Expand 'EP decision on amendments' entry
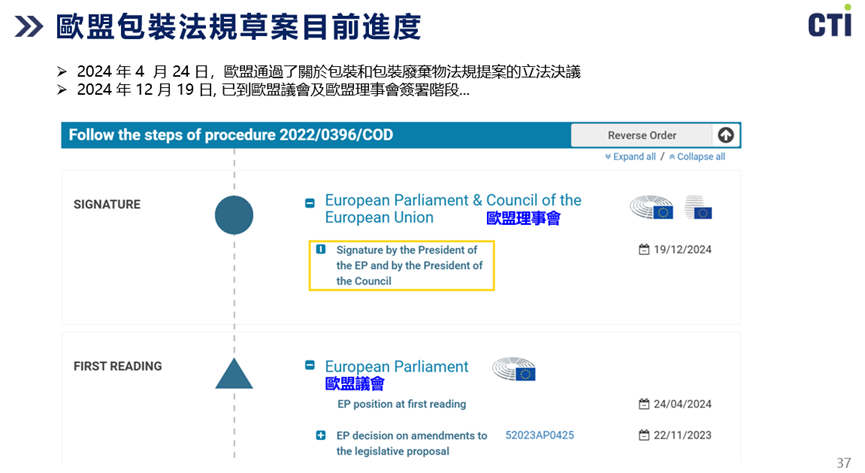865x473 pixels. tap(321, 435)
